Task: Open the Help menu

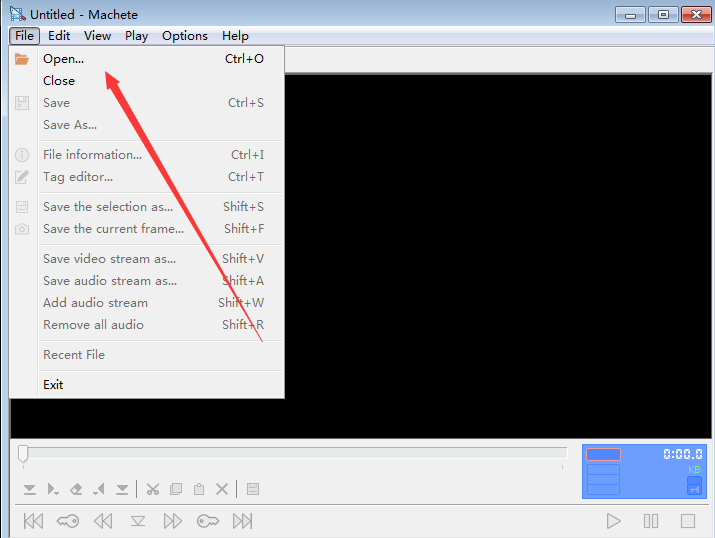Action: 235,35
